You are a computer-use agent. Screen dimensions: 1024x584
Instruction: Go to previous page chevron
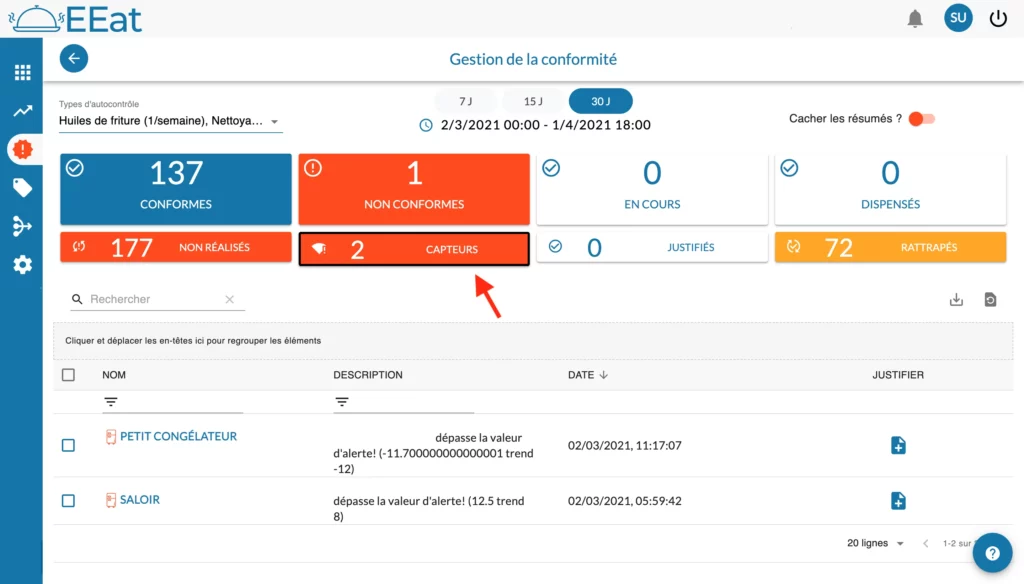click(x=925, y=543)
